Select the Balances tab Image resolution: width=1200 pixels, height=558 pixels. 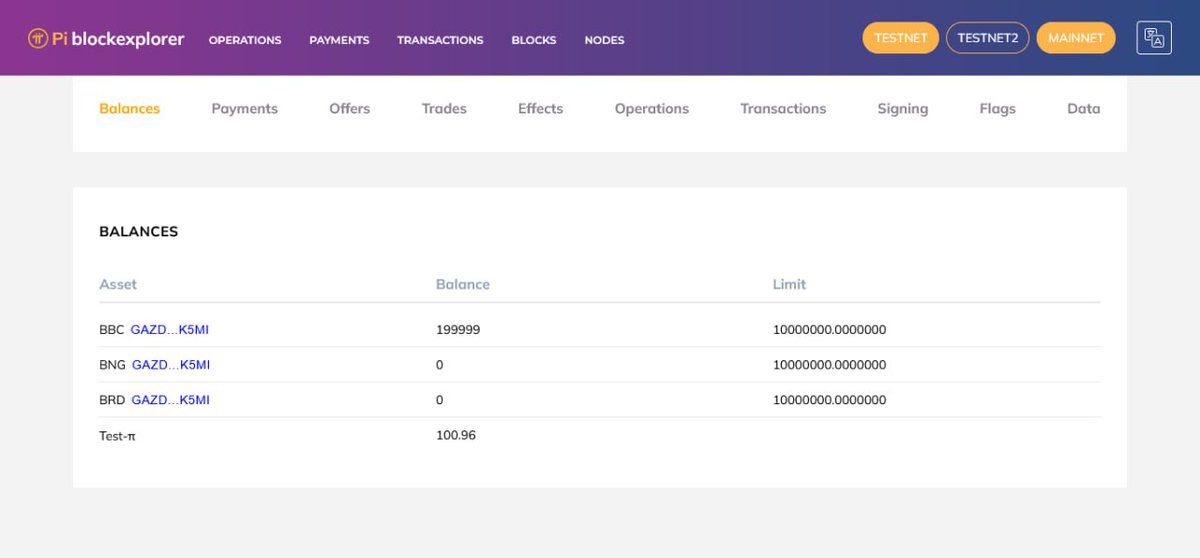click(129, 108)
